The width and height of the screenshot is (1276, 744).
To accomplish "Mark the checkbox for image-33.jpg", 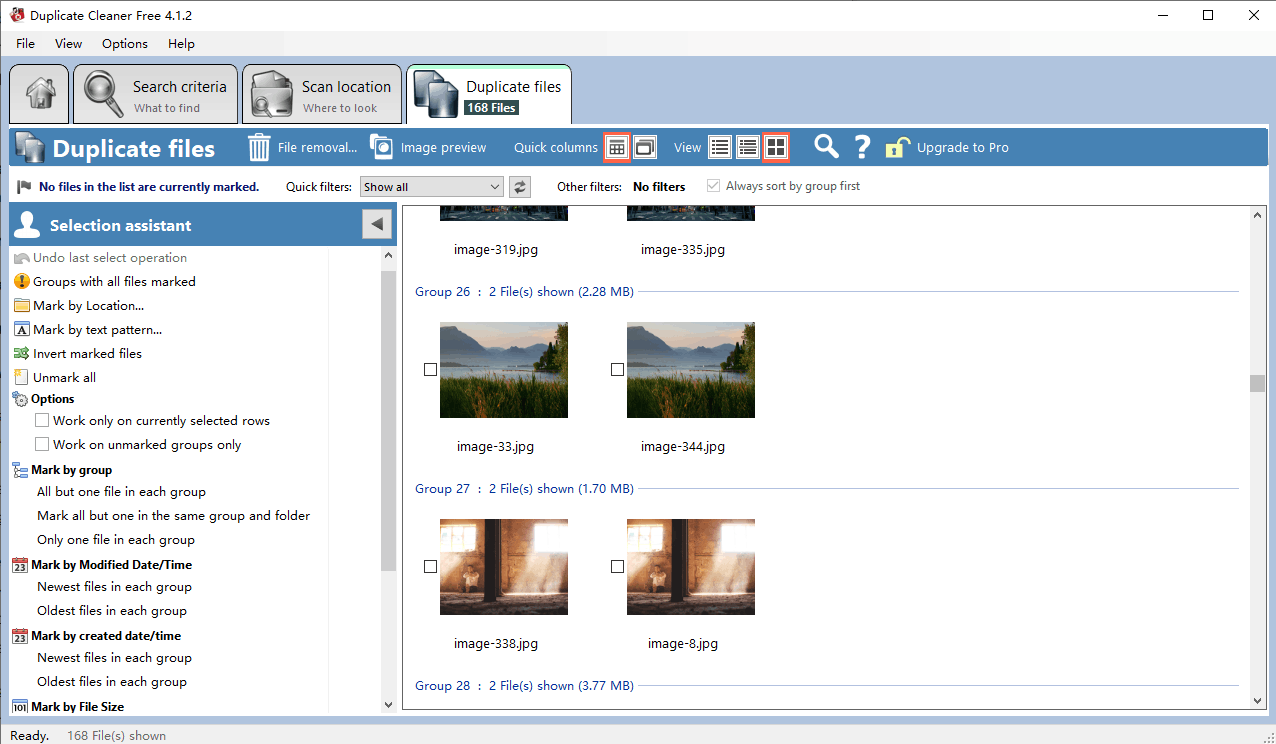I will click(430, 370).
